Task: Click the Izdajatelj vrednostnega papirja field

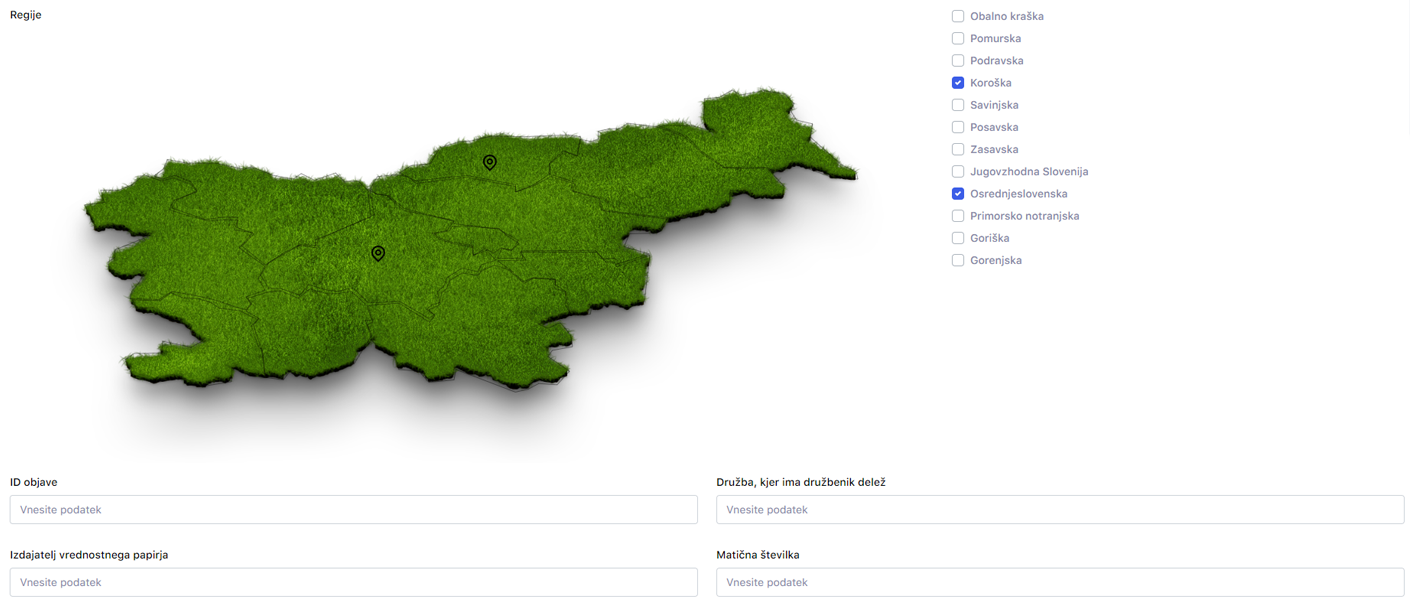Action: 353,582
